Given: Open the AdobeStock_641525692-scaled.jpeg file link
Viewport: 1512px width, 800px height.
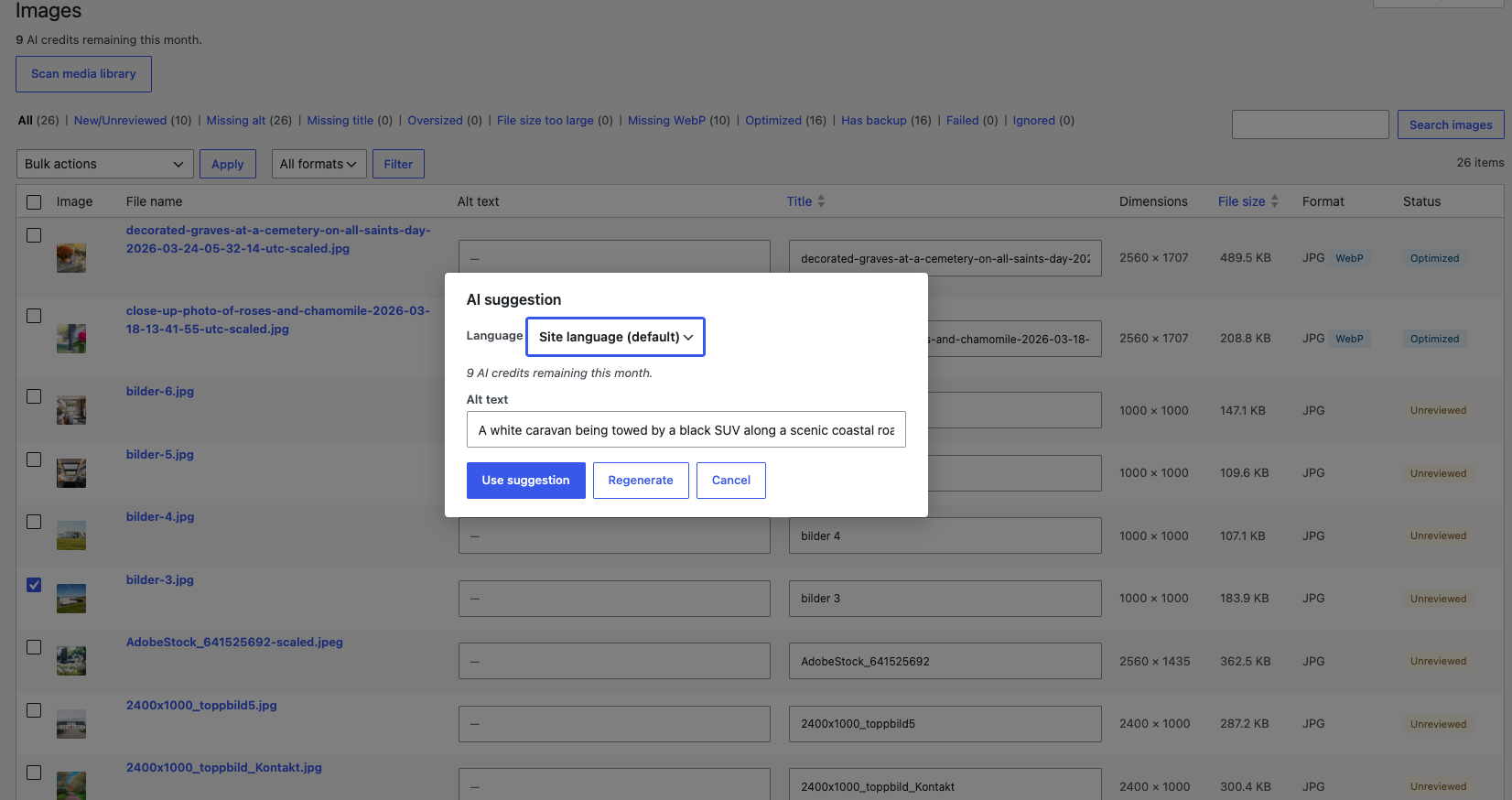Looking at the screenshot, I should point(234,643).
